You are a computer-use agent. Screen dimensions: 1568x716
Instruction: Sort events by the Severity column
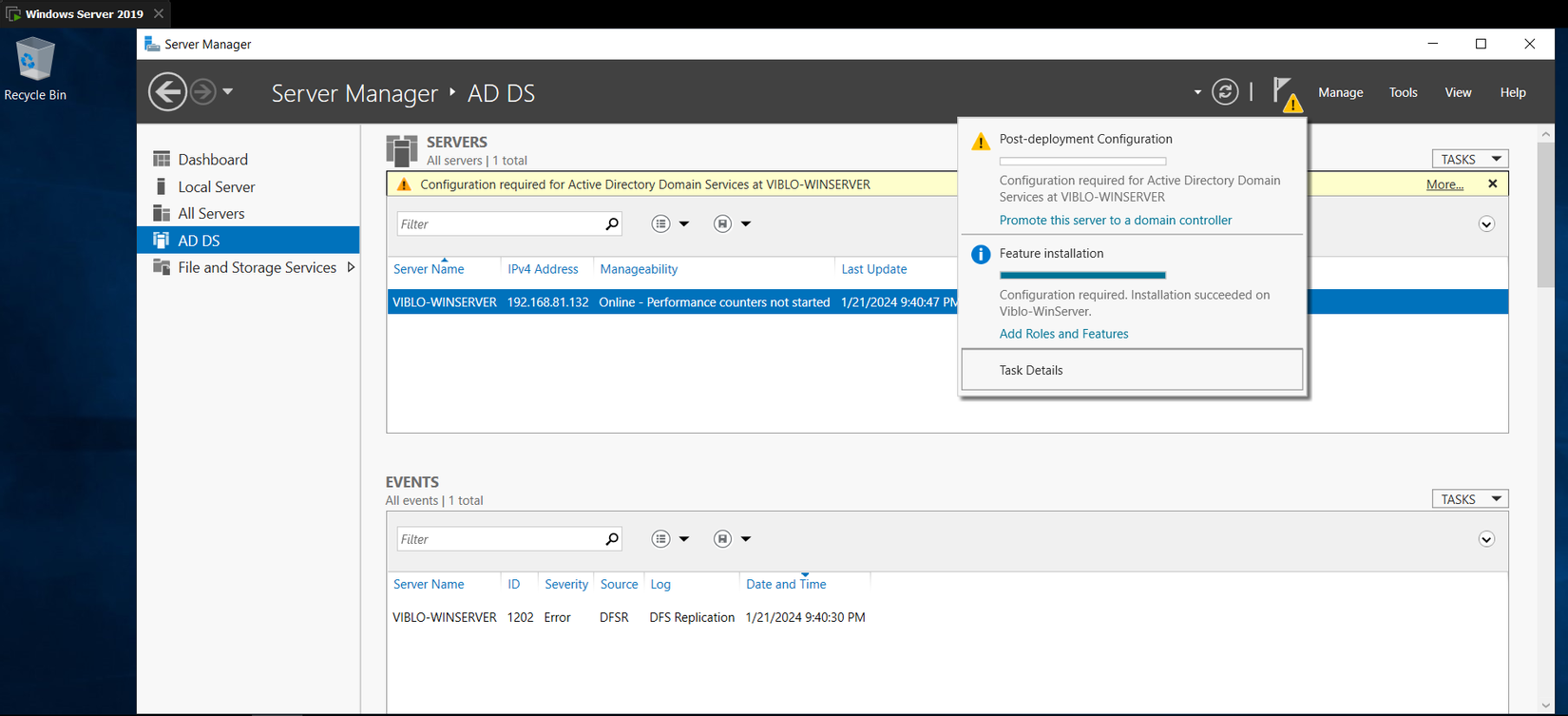click(x=566, y=585)
